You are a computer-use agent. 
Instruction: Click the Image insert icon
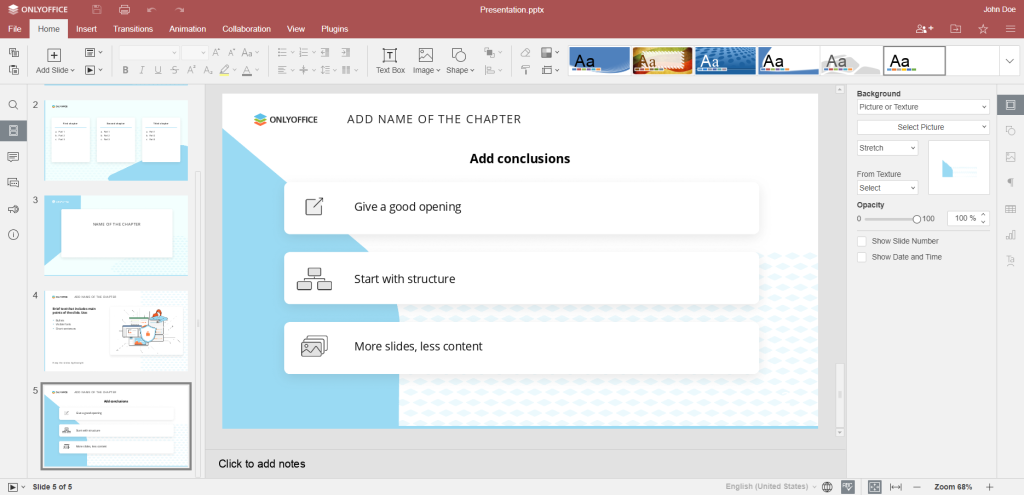coord(426,56)
